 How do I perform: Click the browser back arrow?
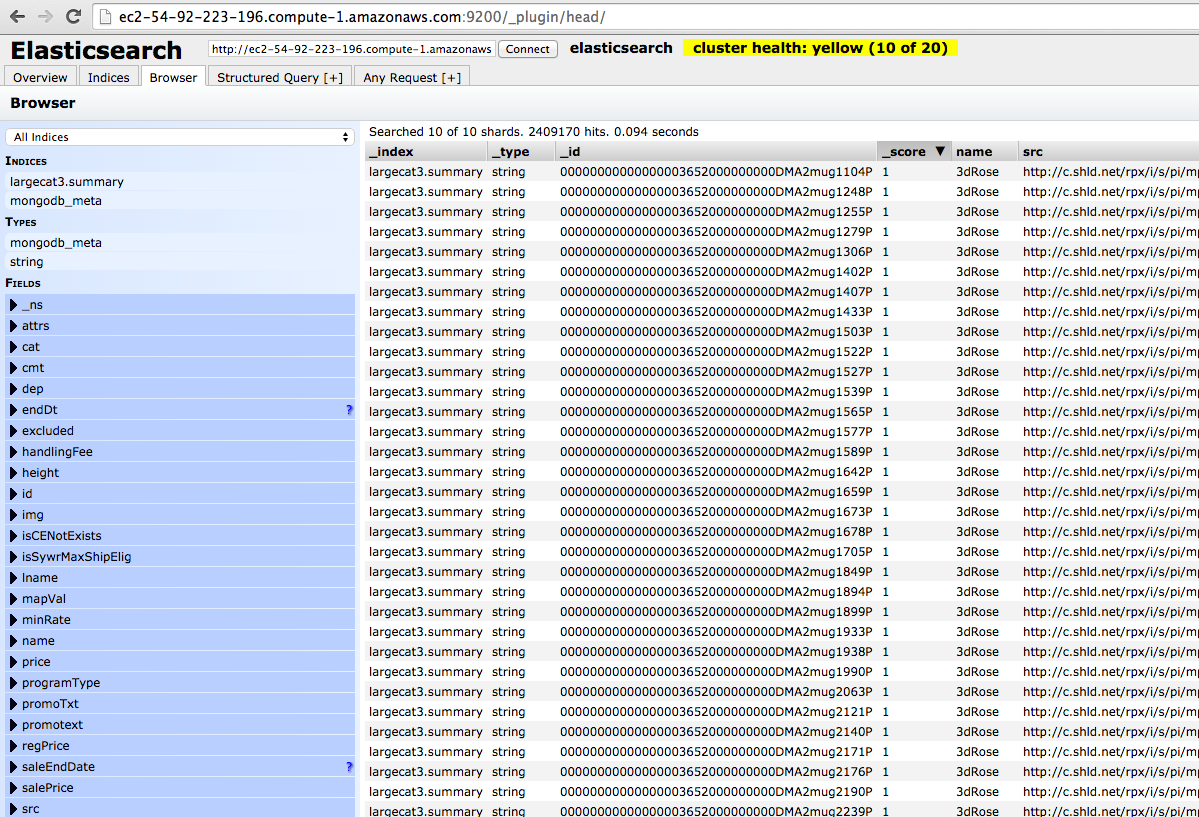pyautogui.click(x=17, y=16)
